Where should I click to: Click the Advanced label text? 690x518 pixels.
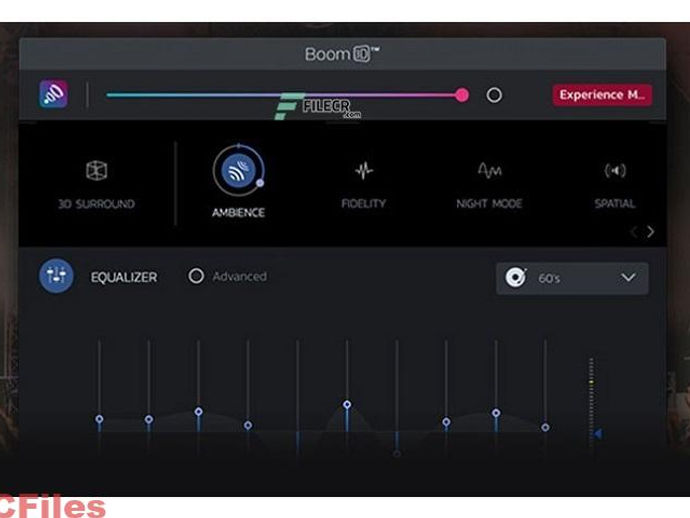point(239,276)
